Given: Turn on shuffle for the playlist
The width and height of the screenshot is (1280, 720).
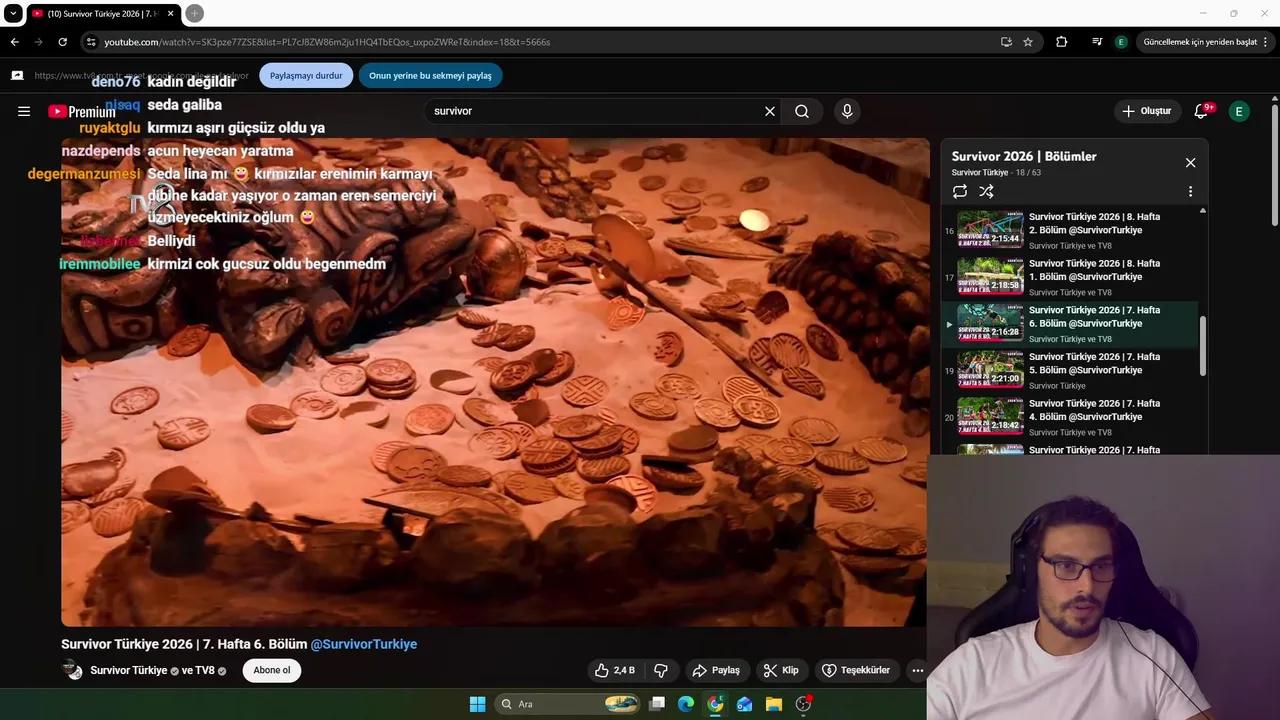Looking at the screenshot, I should pyautogui.click(x=987, y=191).
